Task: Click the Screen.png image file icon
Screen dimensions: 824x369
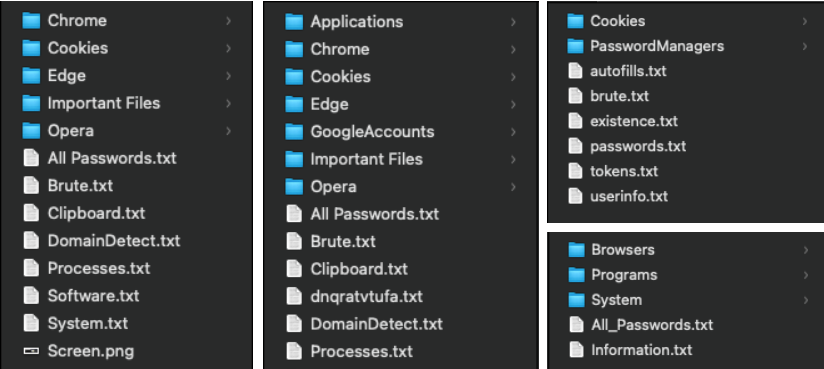Action: click(32, 351)
